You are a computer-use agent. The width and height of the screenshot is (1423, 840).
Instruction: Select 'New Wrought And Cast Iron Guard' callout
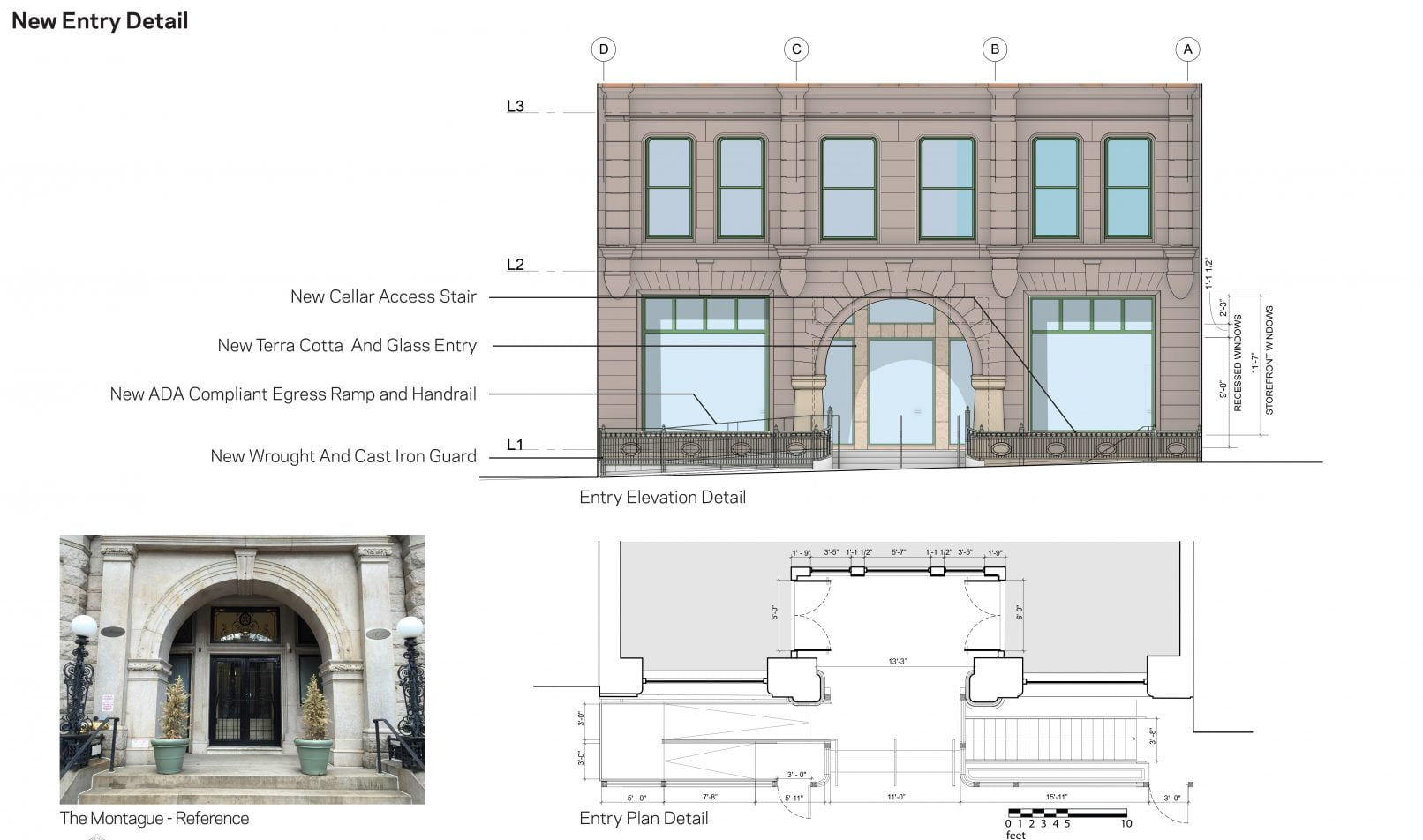pos(343,456)
